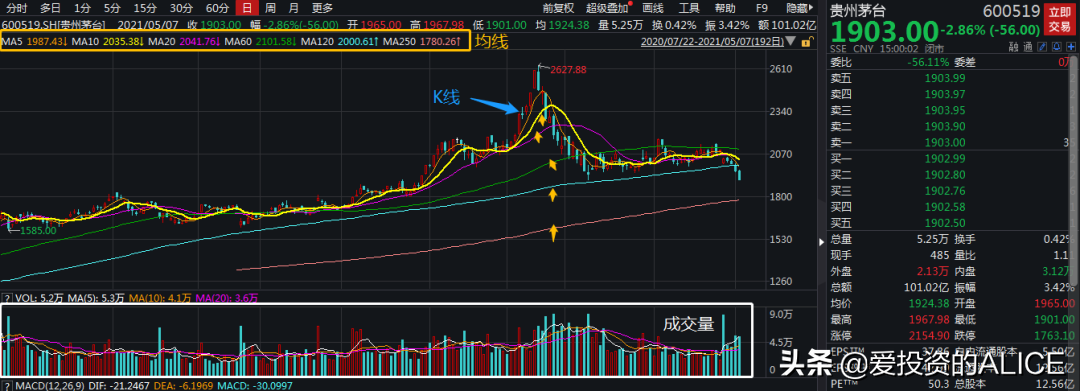Click the date range 2020/07/22-2021/05/07 link
The image size is (1080, 391).
(x=711, y=41)
